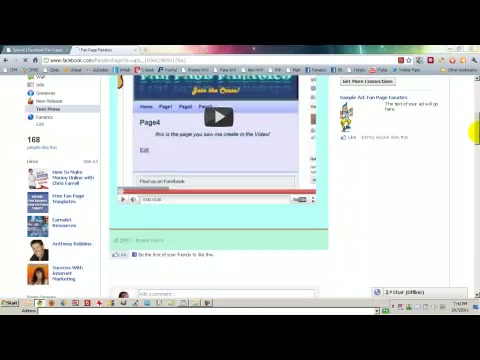Click the Add a comment field

tap(226, 294)
